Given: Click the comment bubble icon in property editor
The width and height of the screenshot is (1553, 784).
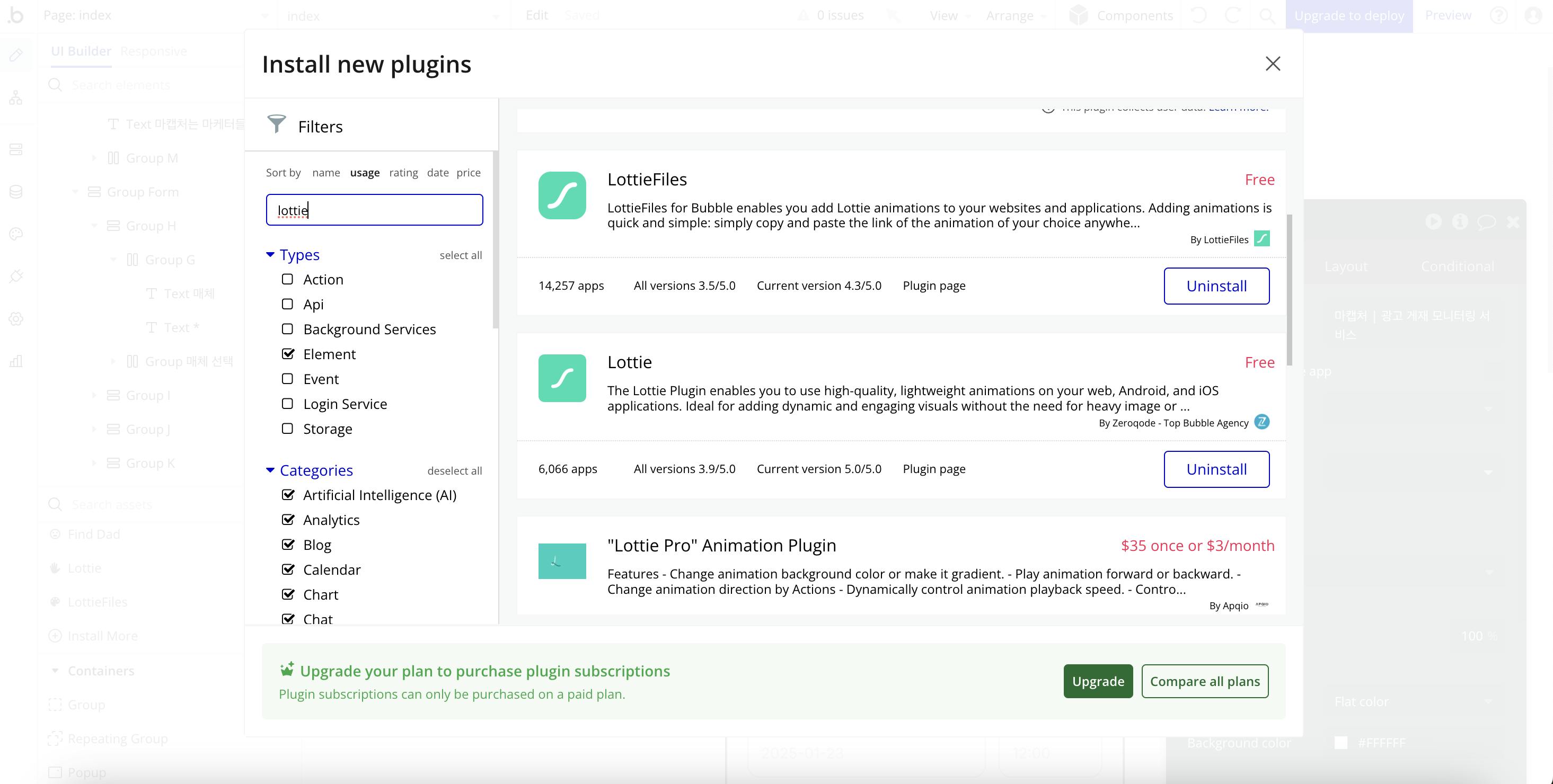Looking at the screenshot, I should pyautogui.click(x=1486, y=222).
